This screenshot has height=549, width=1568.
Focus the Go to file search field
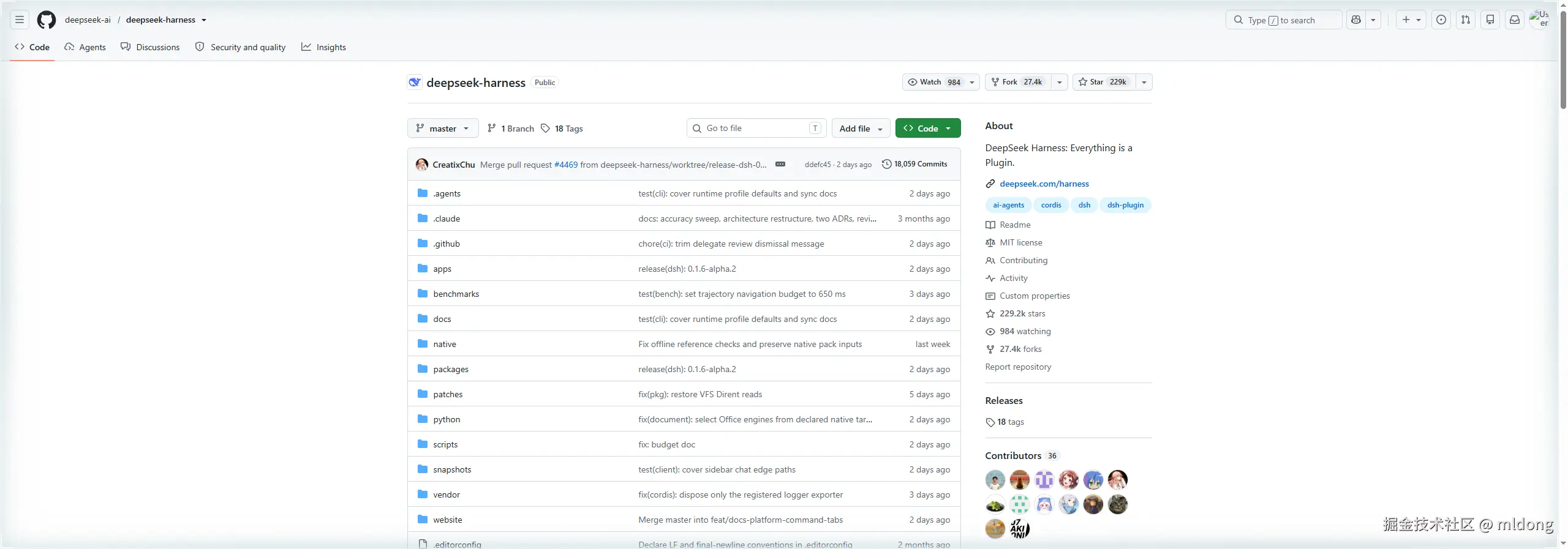[756, 129]
